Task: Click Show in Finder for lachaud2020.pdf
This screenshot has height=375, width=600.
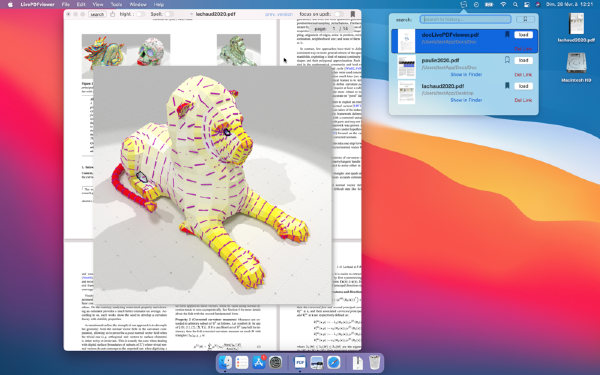Action: tap(466, 100)
